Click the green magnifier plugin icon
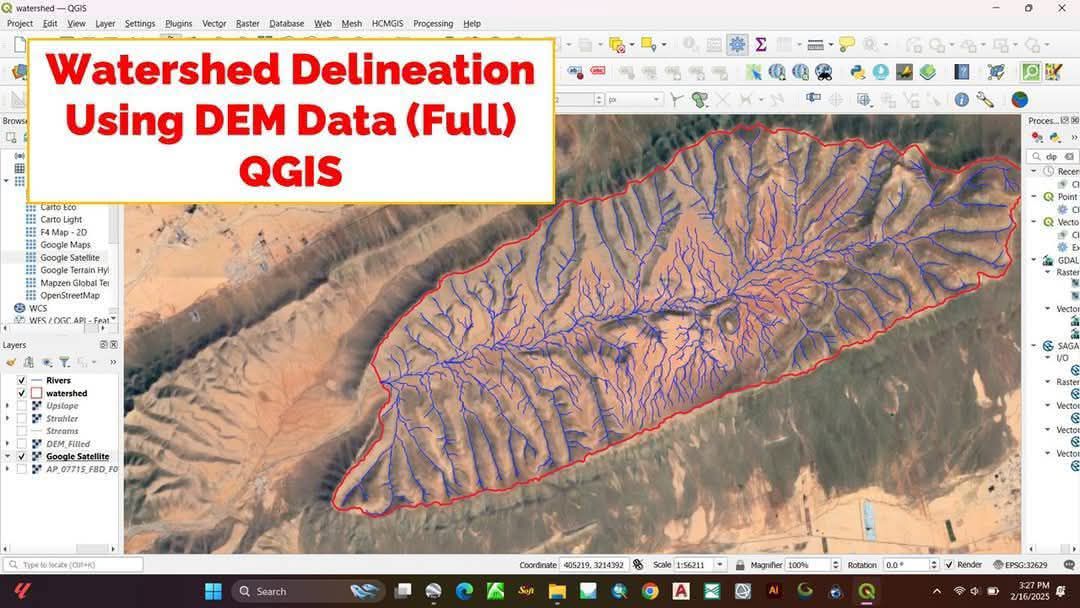This screenshot has height=608, width=1080. point(1030,72)
